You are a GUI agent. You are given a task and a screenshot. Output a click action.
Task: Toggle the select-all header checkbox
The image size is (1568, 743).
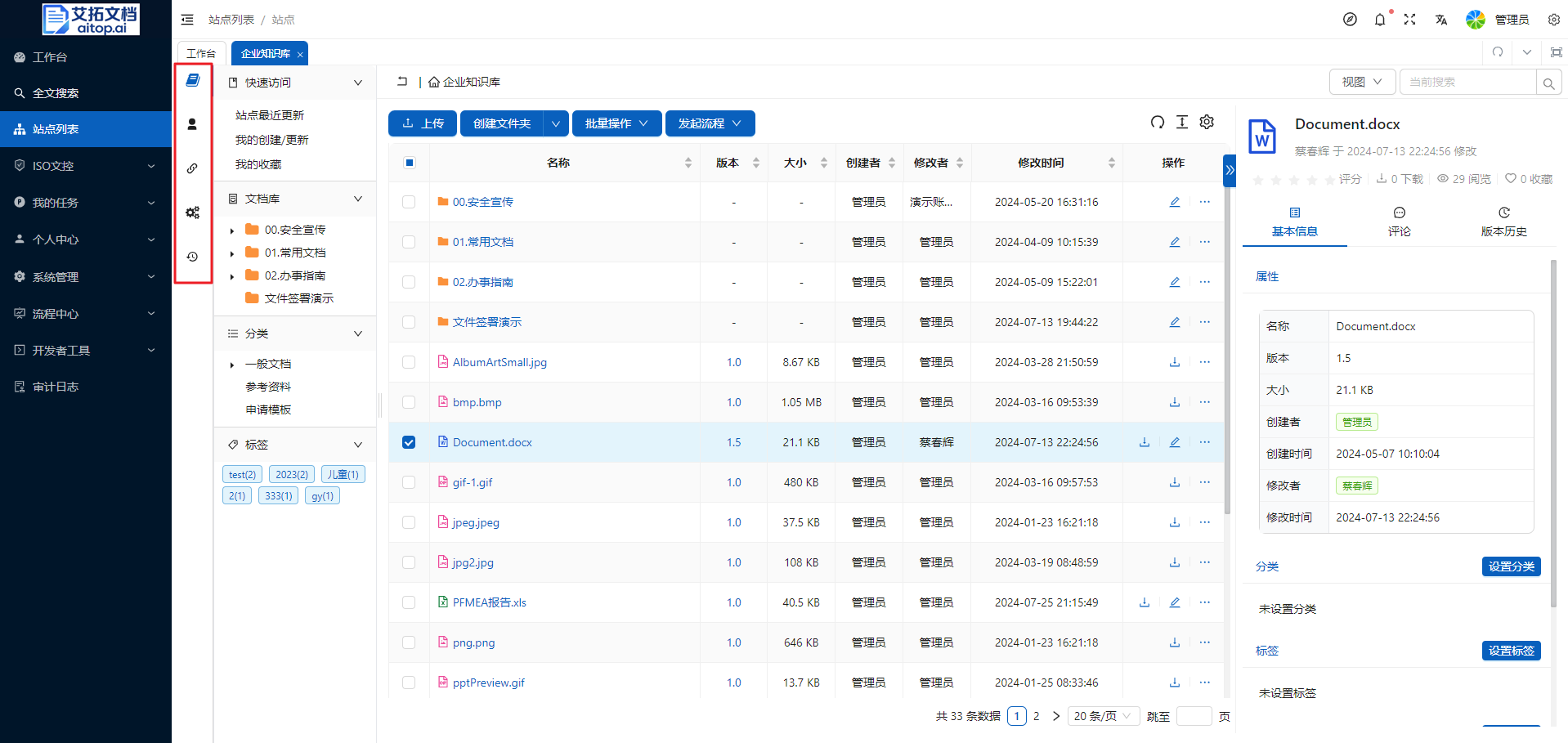410,163
